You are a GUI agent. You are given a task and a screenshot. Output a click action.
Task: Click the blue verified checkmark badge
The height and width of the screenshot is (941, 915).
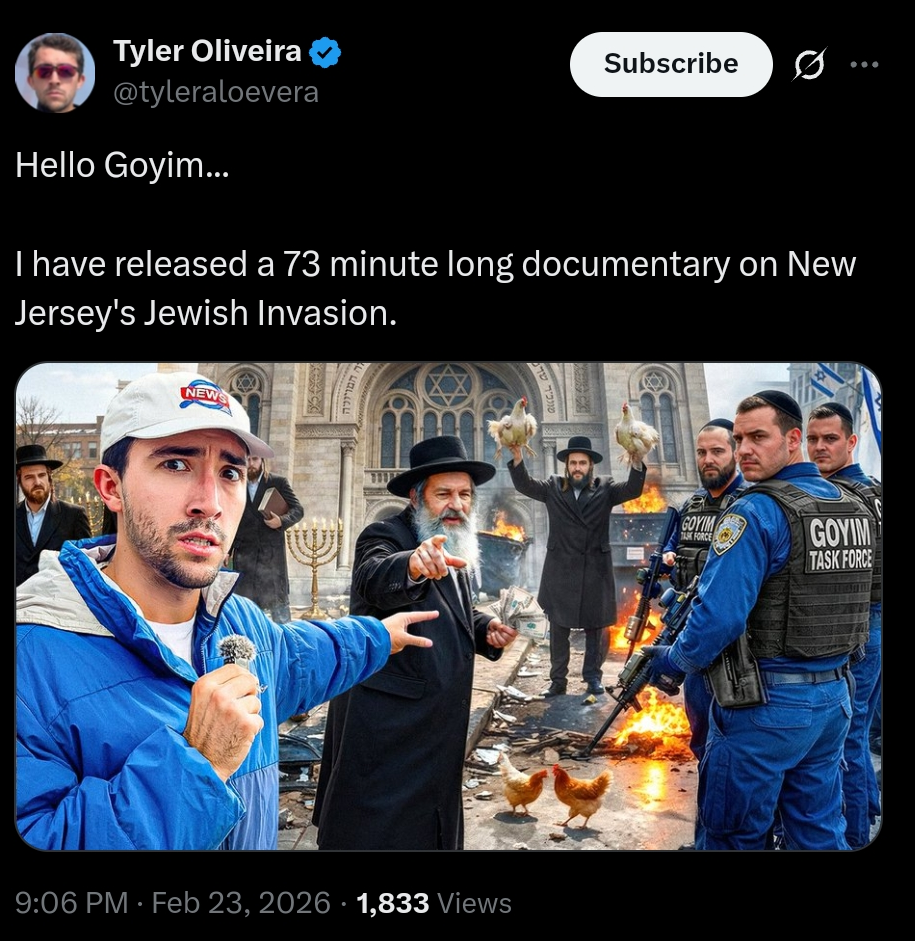(325, 52)
